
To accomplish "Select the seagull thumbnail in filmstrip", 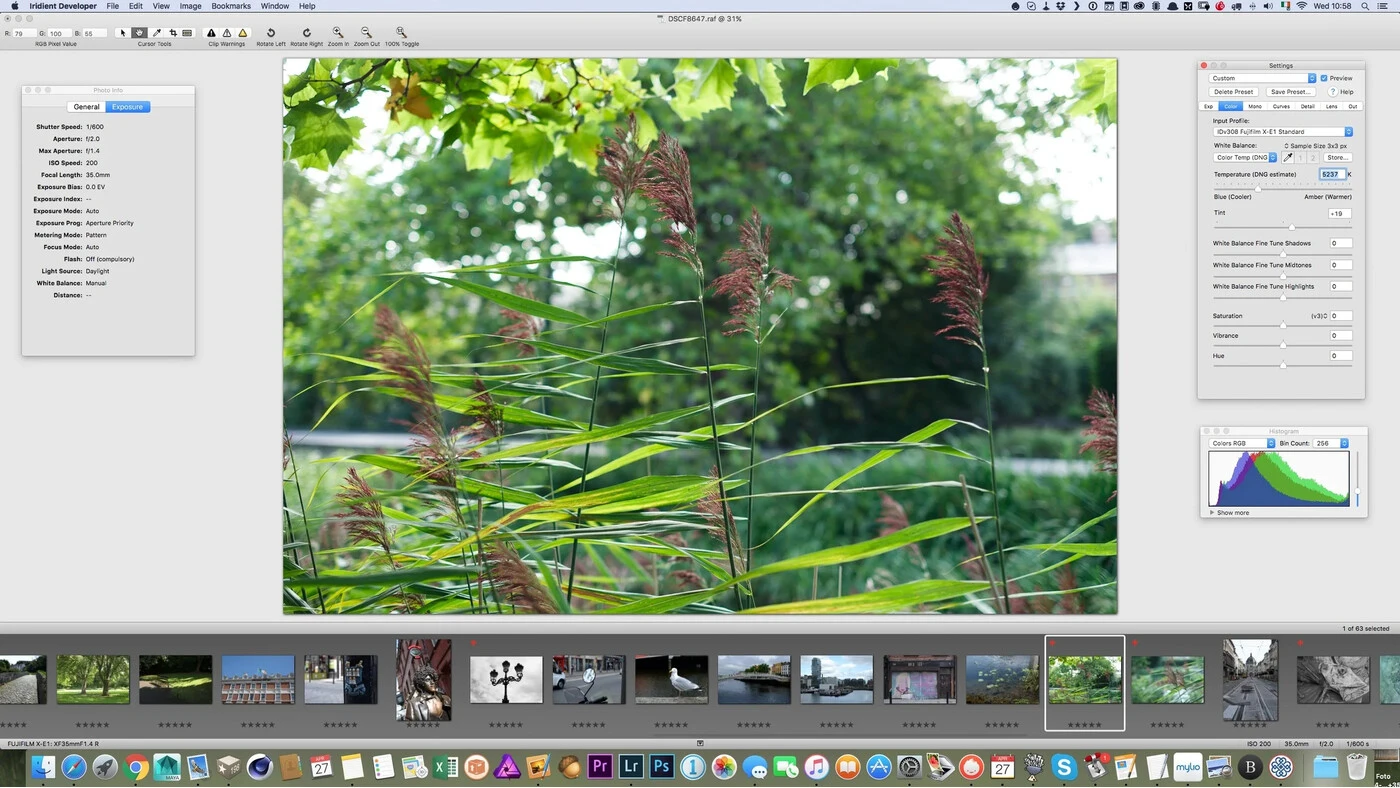I will (x=671, y=680).
